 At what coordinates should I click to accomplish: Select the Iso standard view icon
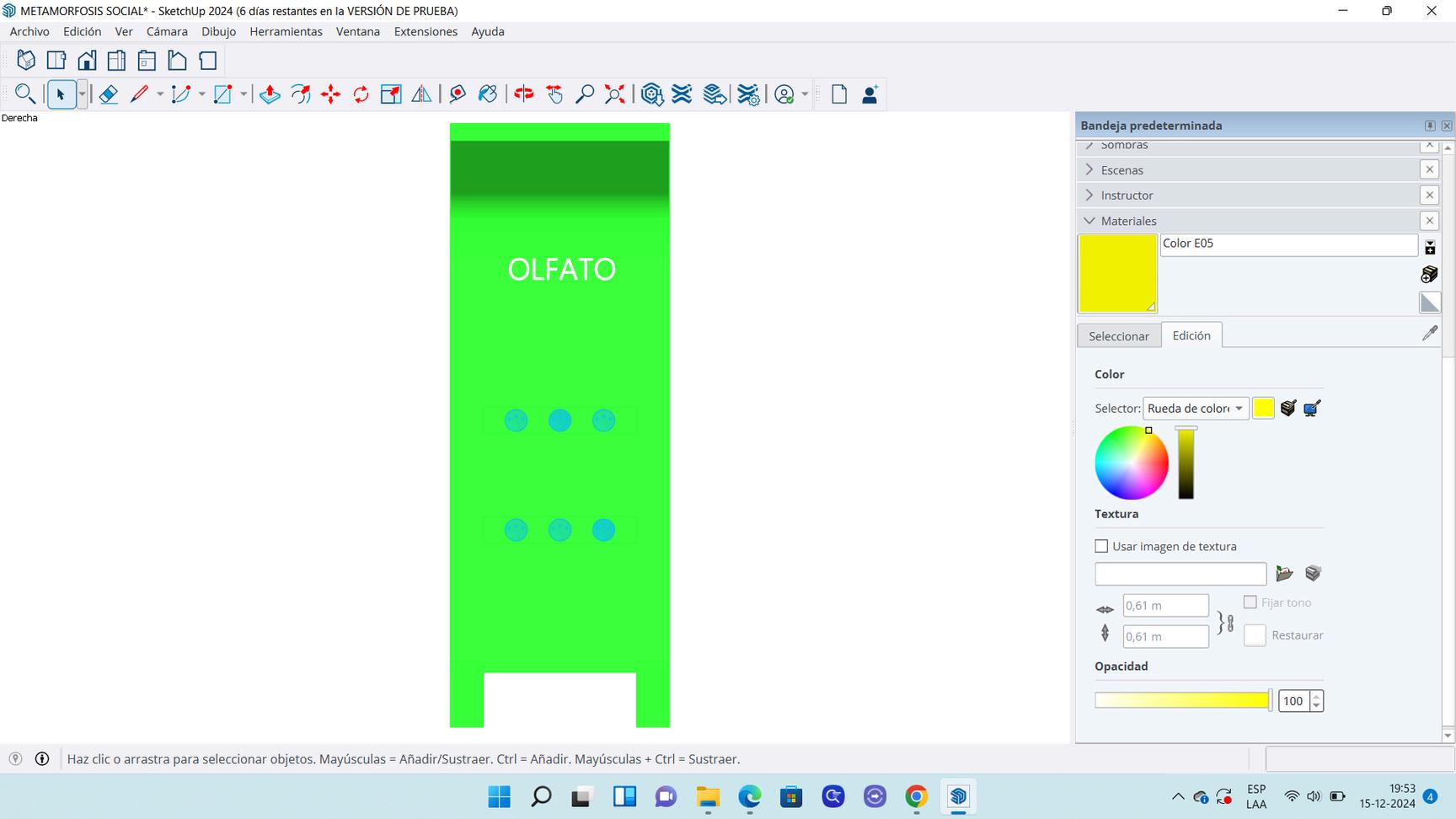(26, 61)
